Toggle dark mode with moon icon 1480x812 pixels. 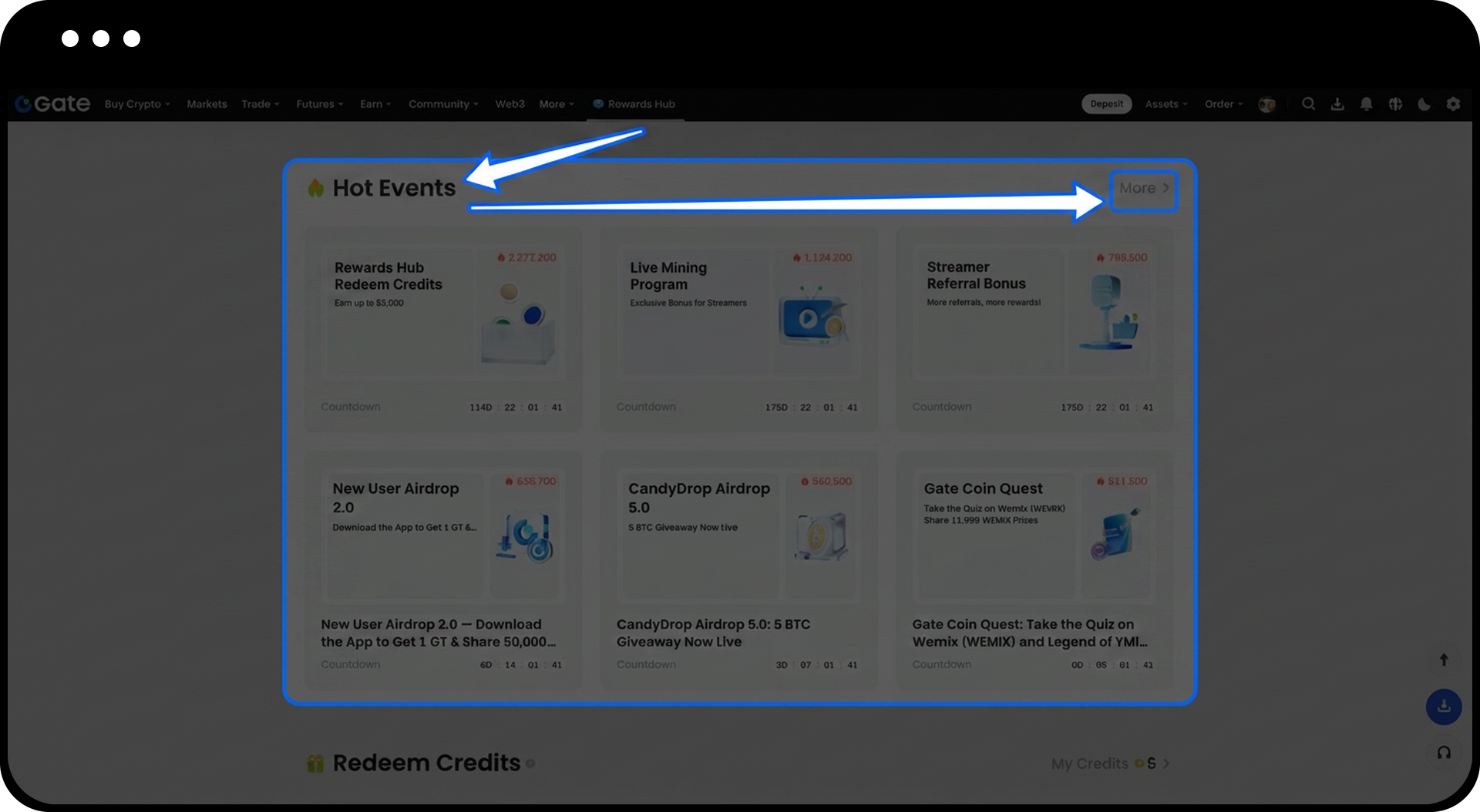point(1424,104)
